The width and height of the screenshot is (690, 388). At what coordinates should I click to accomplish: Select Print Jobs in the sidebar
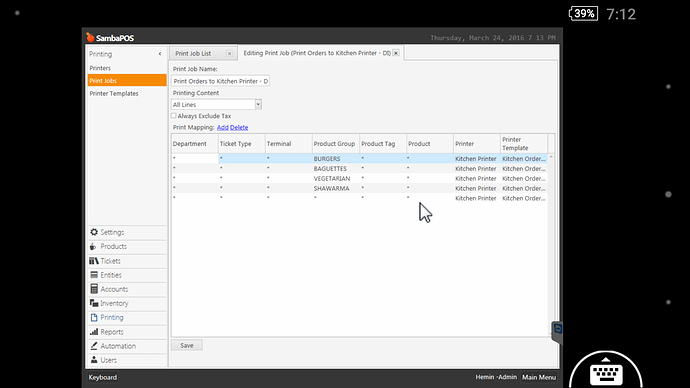click(x=127, y=81)
